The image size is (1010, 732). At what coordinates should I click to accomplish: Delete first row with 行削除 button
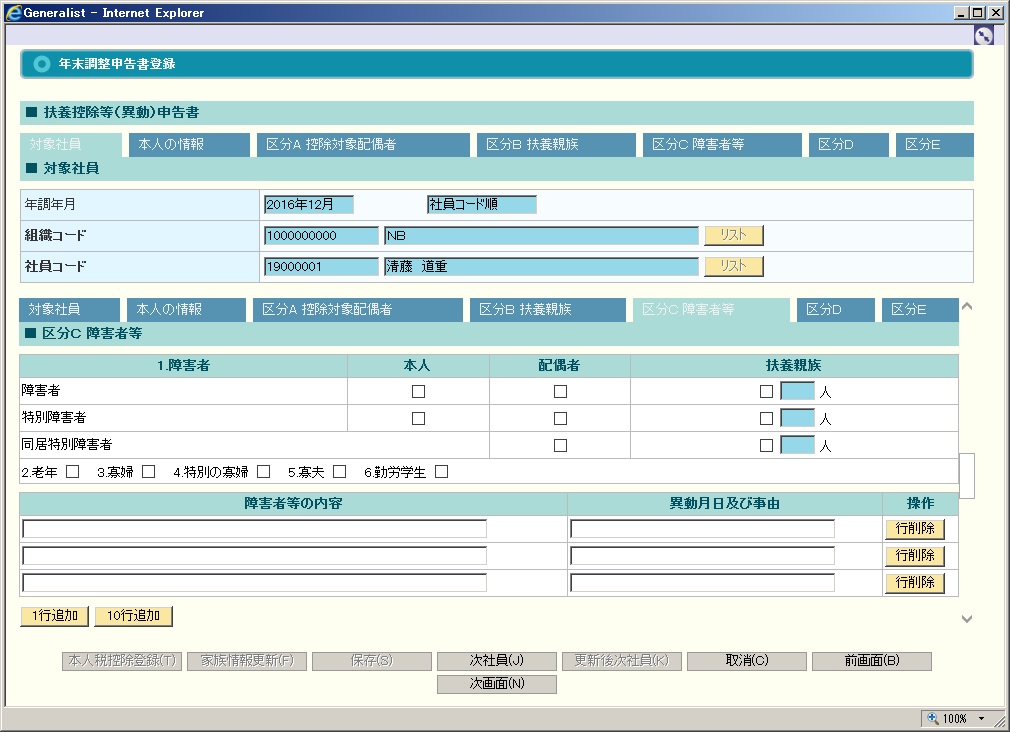click(914, 529)
